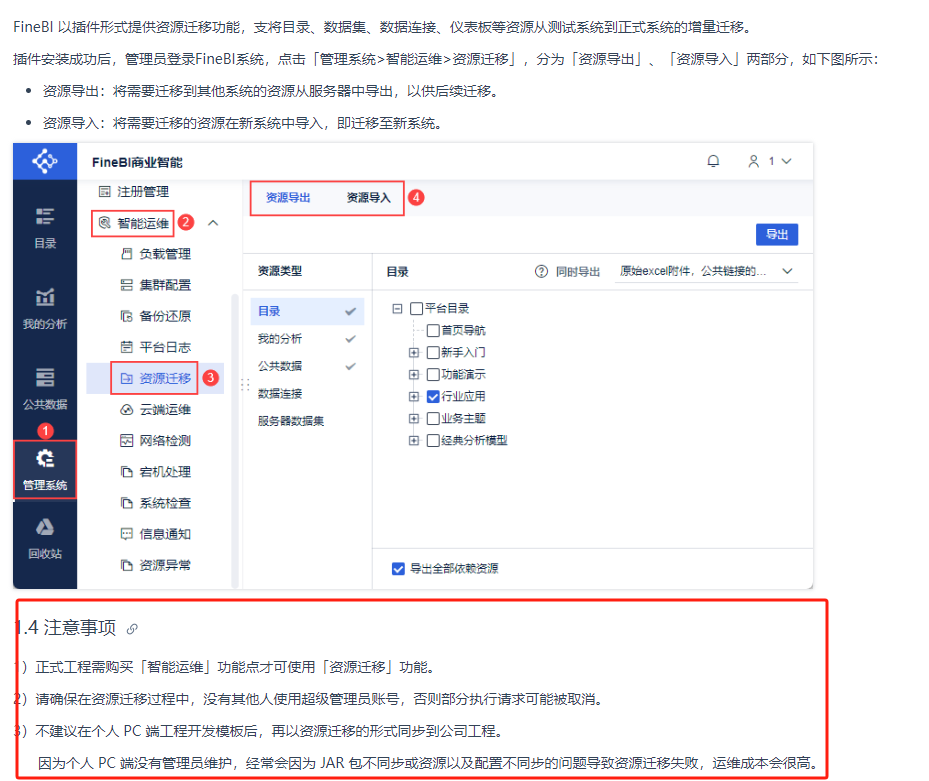The height and width of the screenshot is (781, 929).
Task: Click the 宕机处理 icon
Action: point(126,472)
